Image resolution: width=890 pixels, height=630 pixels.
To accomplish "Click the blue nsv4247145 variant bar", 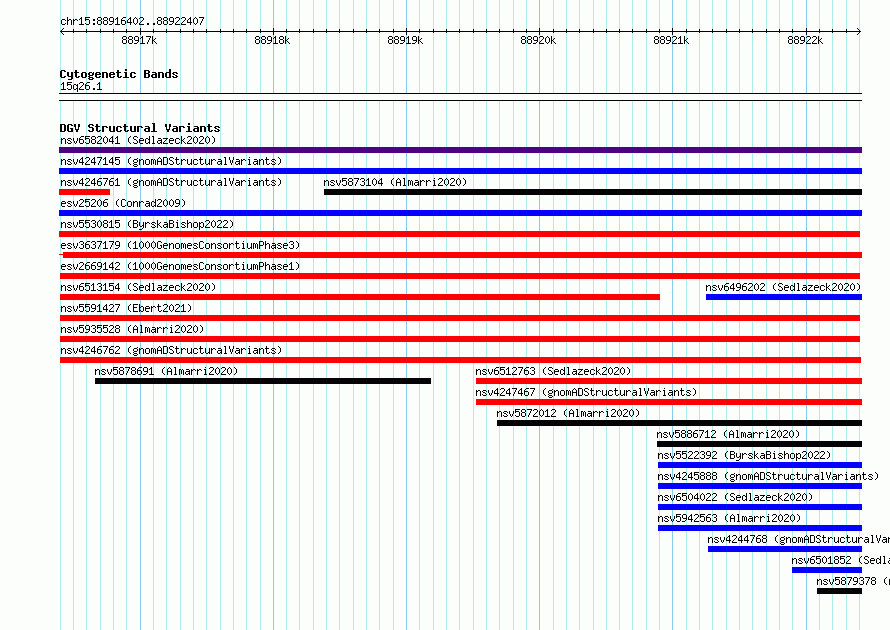I will [x=460, y=171].
